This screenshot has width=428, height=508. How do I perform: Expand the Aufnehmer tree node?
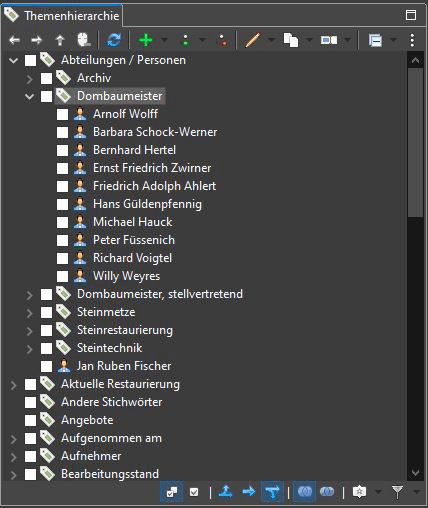click(x=13, y=457)
